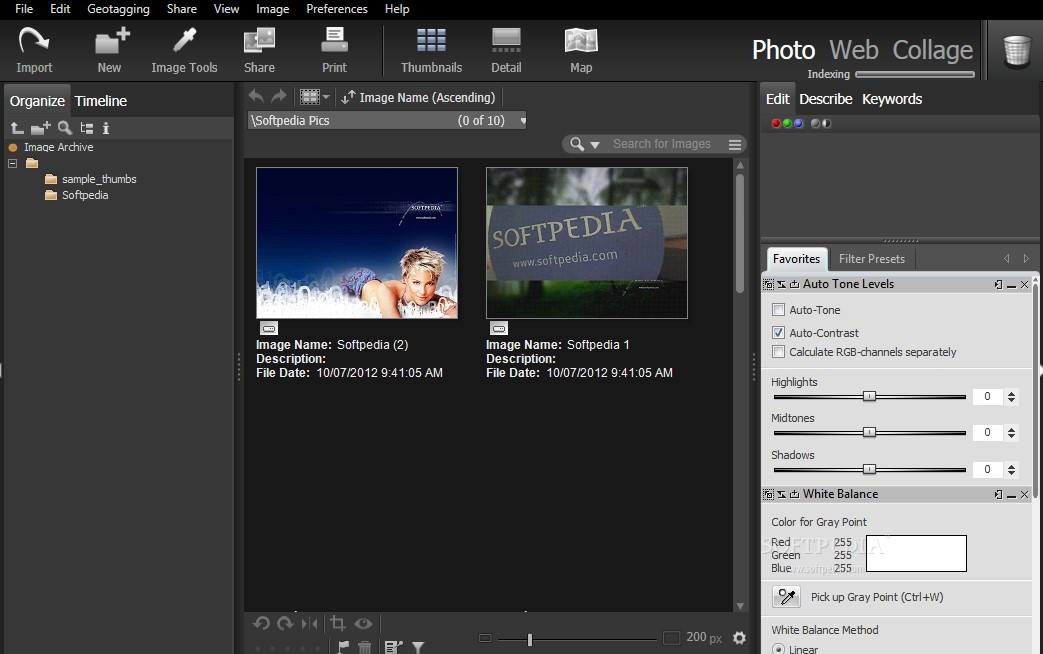Flip the image horizontally
Image resolution: width=1043 pixels, height=654 pixels.
coord(309,623)
